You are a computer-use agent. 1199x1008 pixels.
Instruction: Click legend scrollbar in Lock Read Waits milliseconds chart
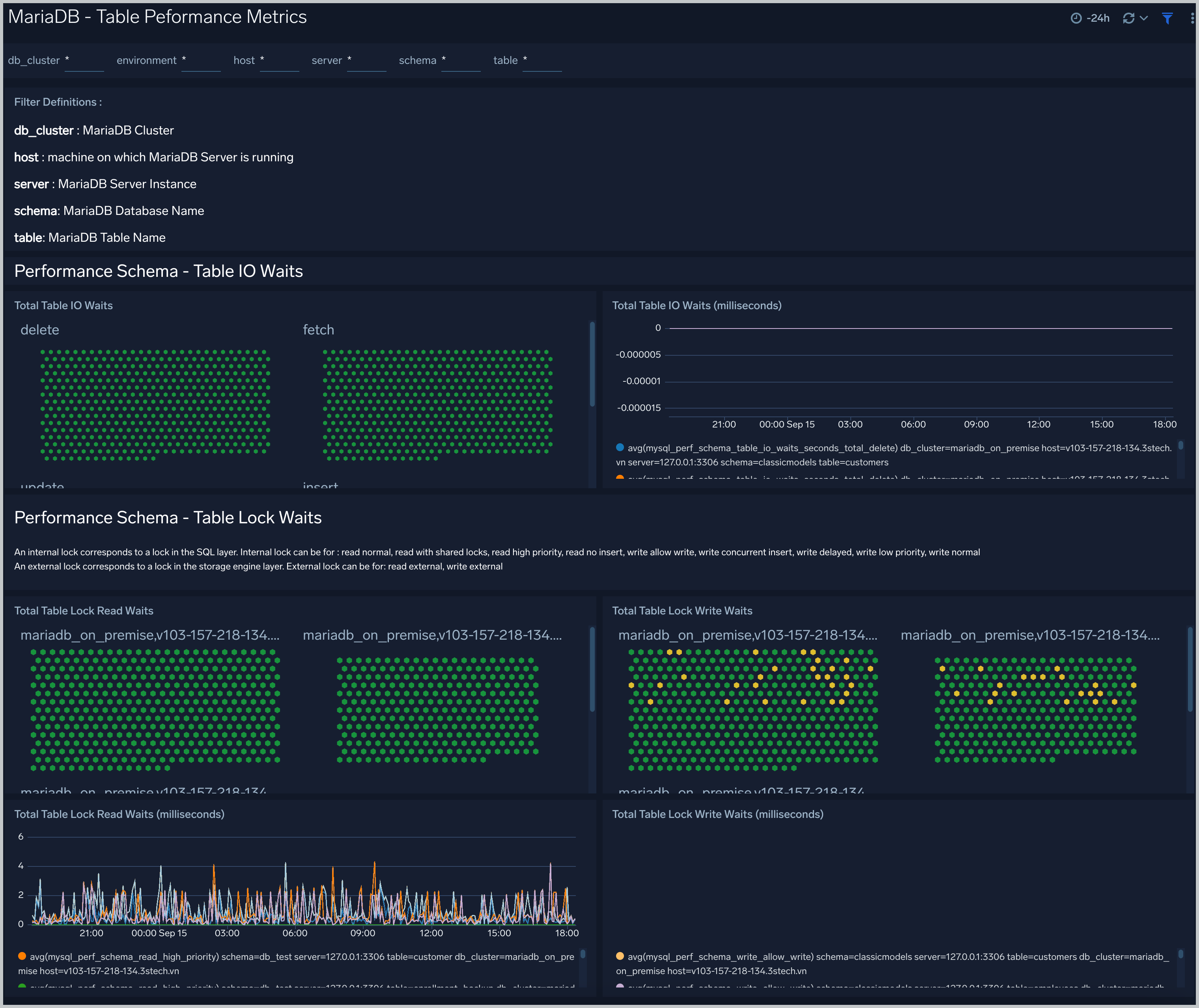(x=583, y=954)
